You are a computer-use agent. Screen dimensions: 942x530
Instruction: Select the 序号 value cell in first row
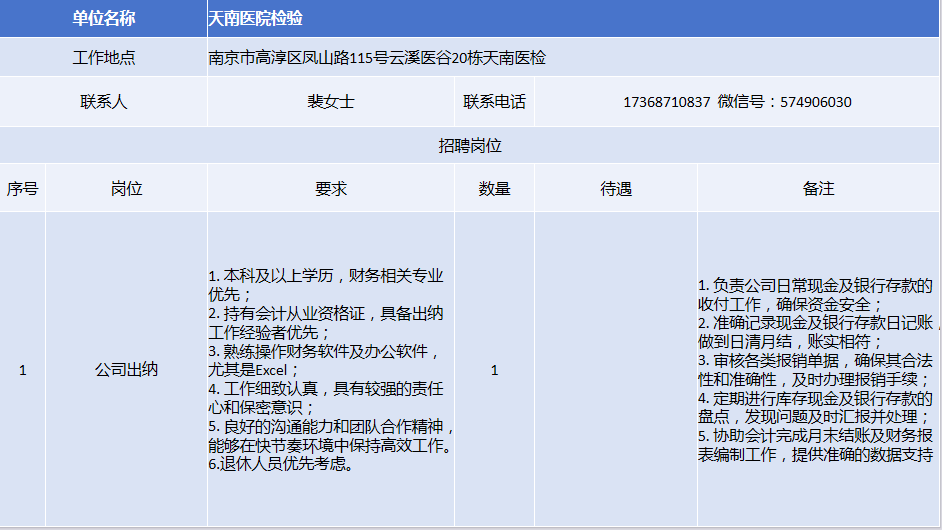tap(23, 370)
